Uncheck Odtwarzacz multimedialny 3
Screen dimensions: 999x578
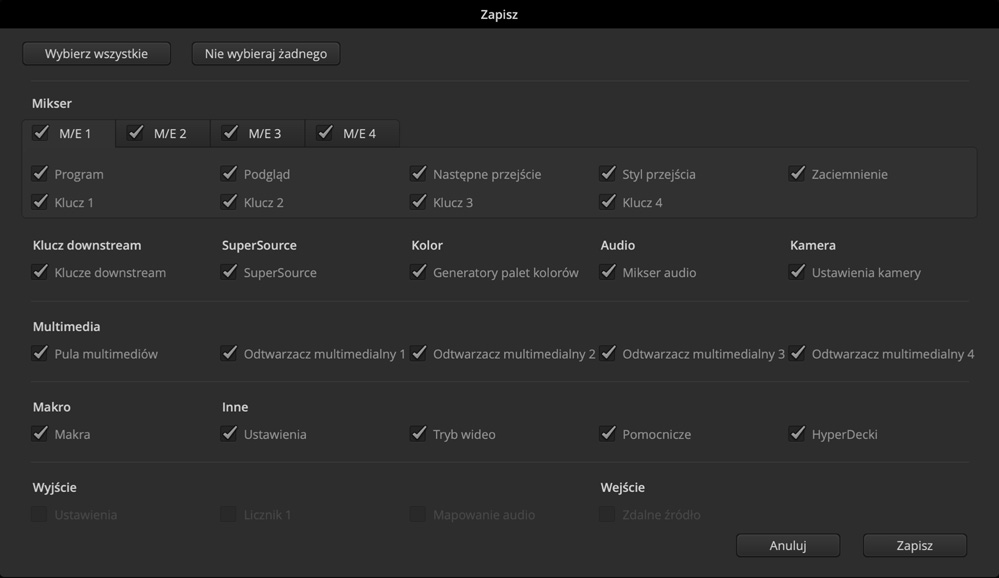[x=607, y=353]
